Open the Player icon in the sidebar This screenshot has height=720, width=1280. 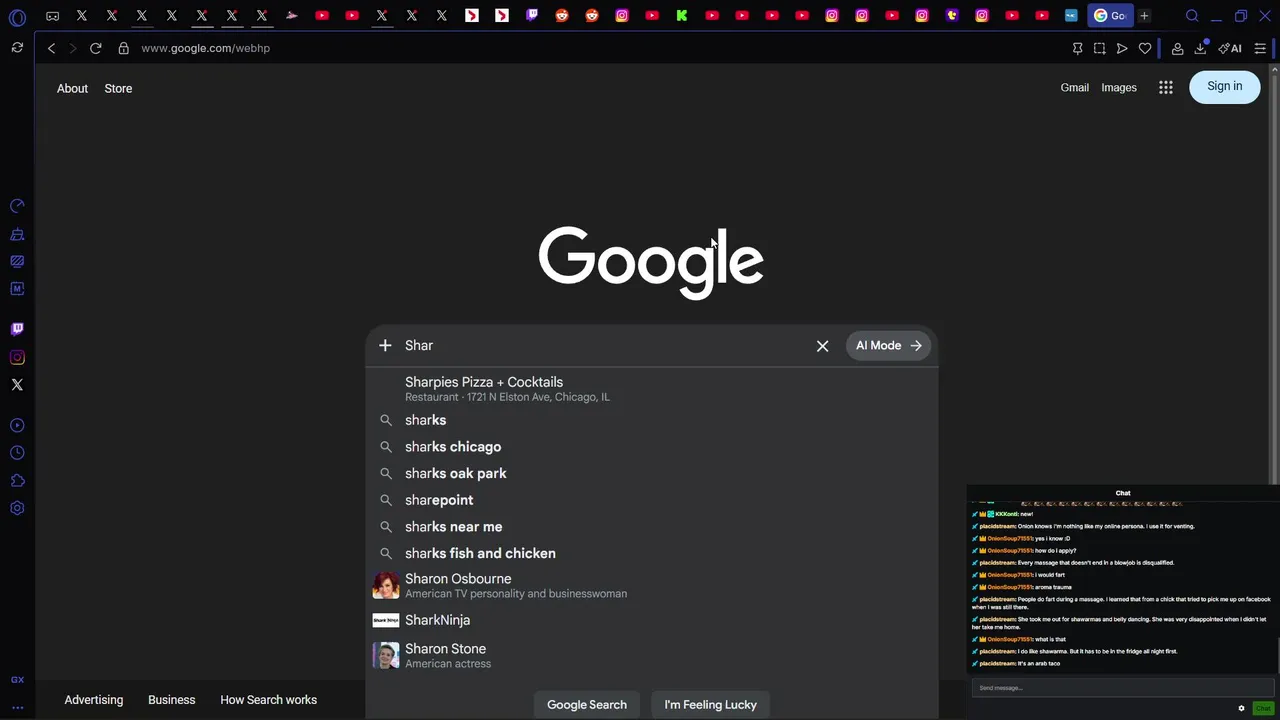coord(17,426)
